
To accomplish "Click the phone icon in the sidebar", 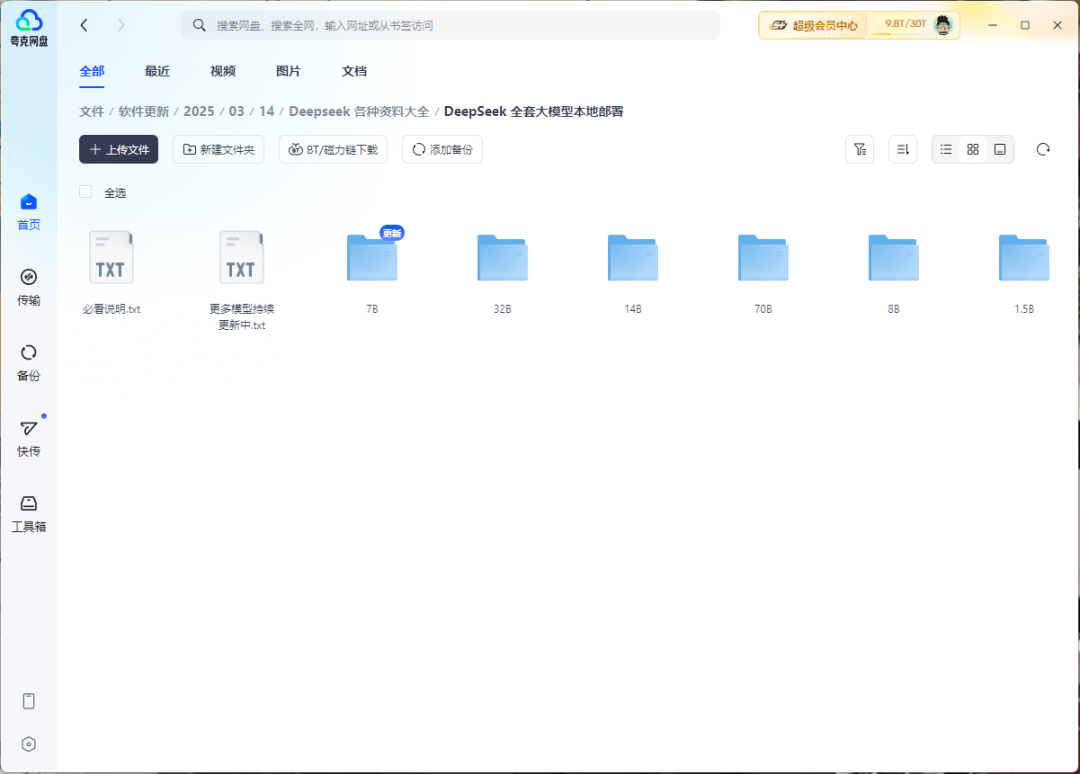I will tap(28, 701).
